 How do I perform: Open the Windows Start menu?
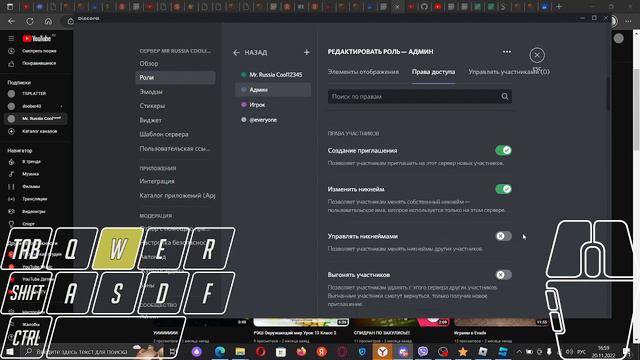10,351
